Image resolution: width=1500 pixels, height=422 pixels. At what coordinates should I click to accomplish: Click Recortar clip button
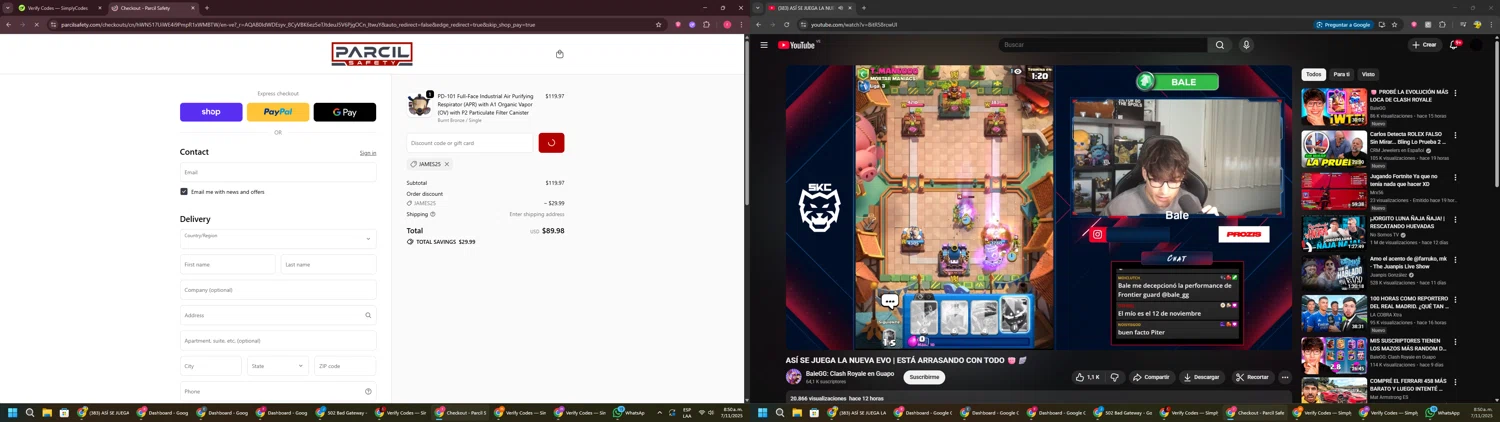[1252, 377]
